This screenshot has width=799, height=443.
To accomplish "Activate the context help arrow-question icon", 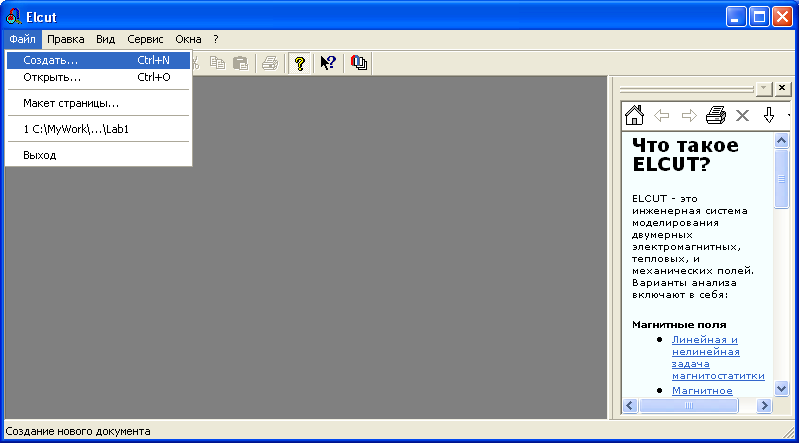I will click(328, 63).
